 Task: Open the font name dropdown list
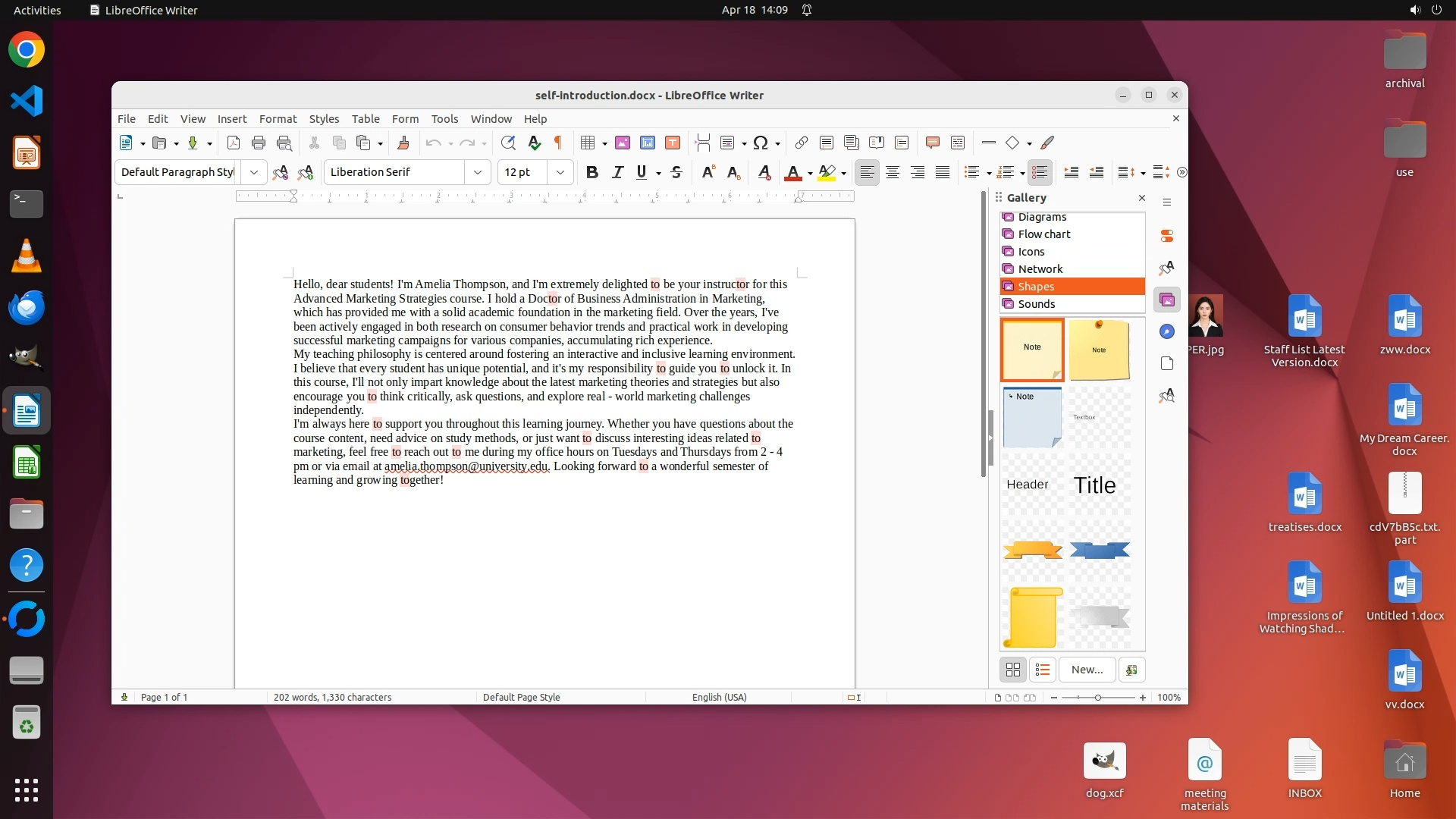coord(478,172)
